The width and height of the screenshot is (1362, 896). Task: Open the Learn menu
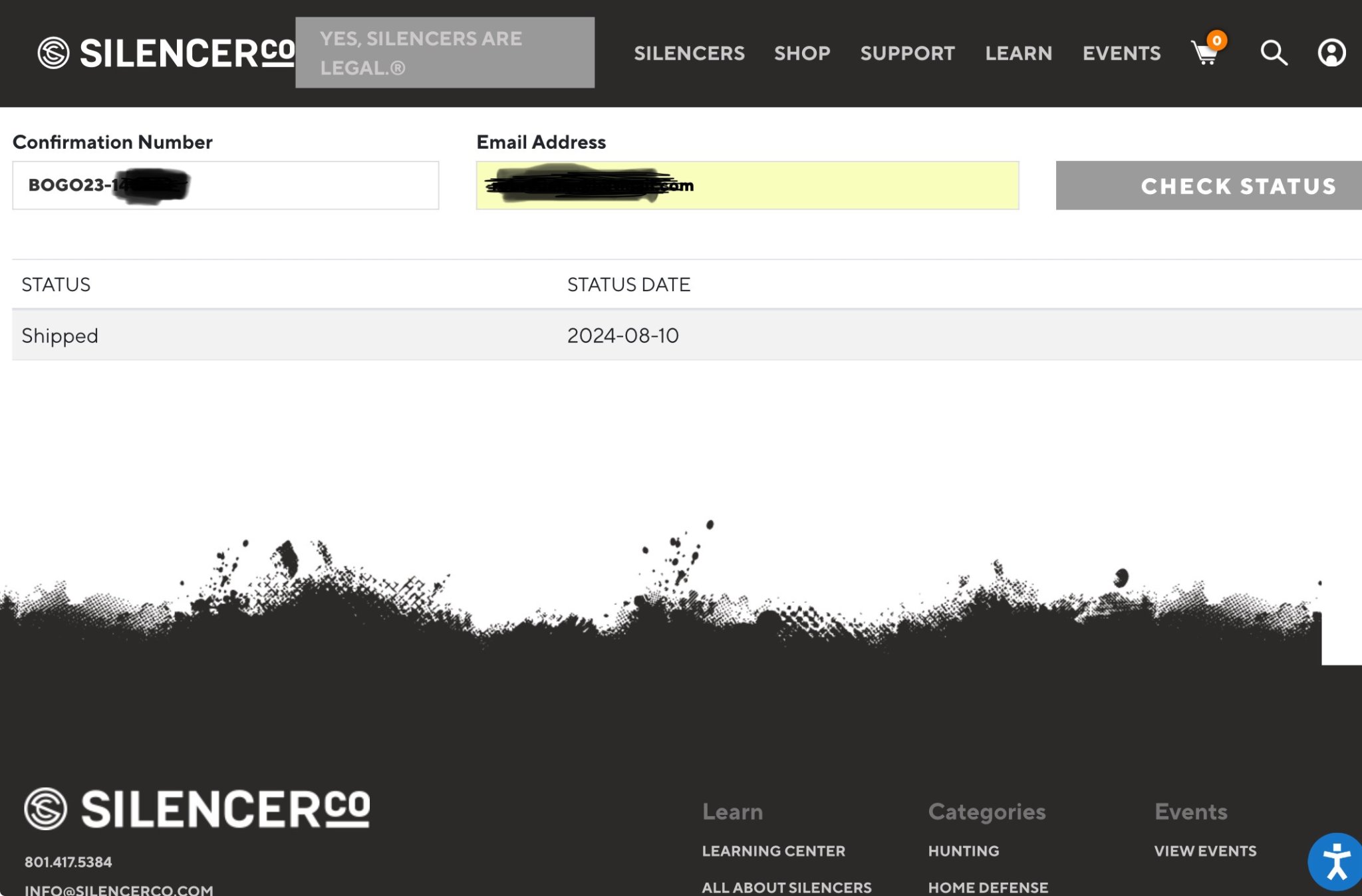click(x=1018, y=53)
